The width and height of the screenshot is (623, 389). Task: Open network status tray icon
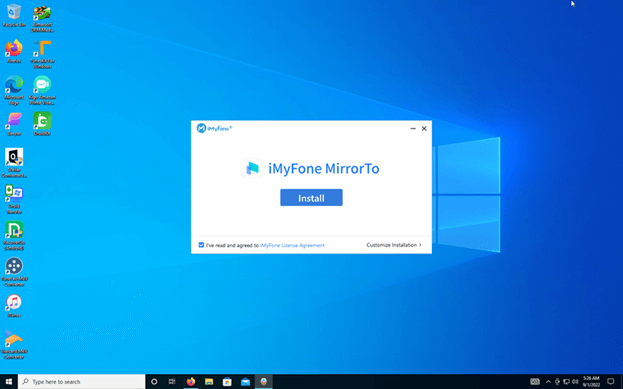[566, 381]
